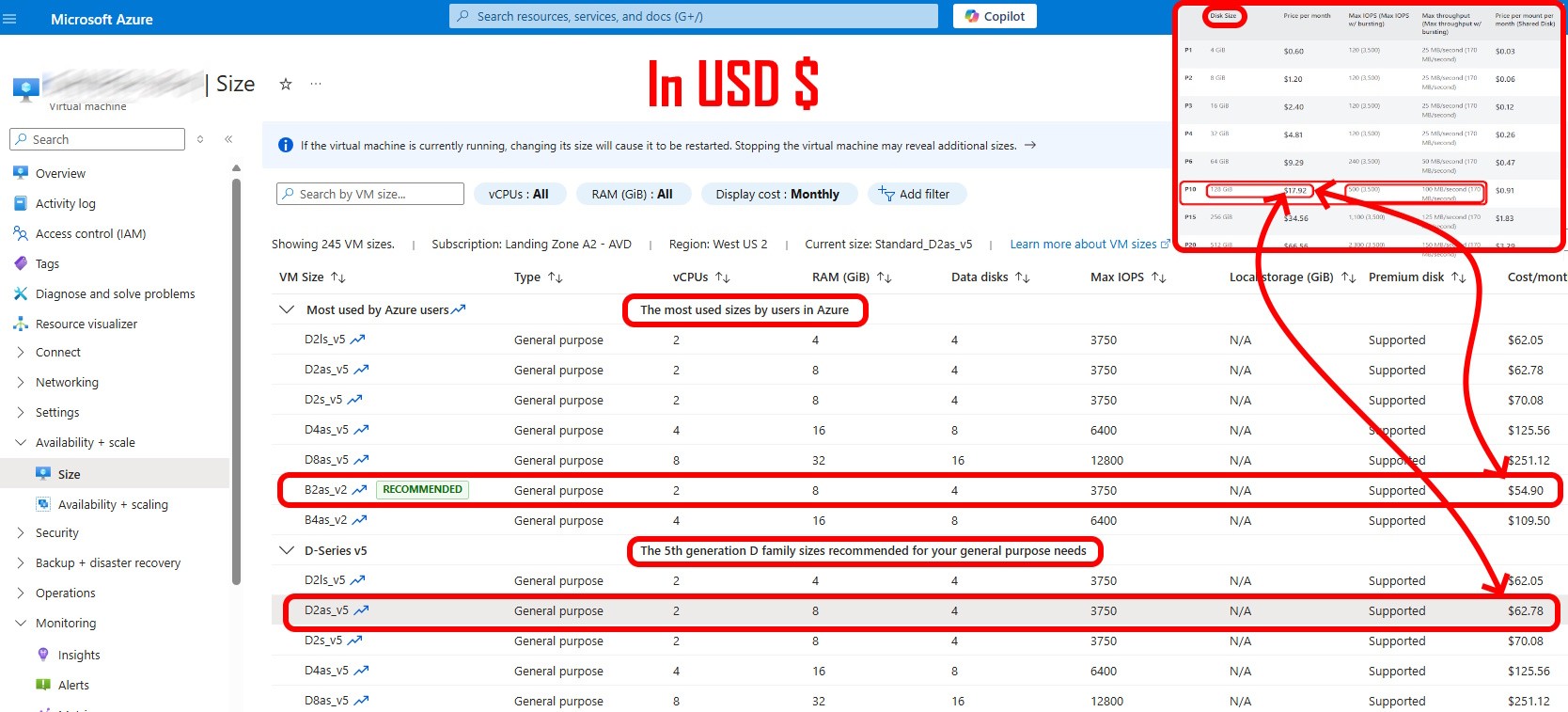The height and width of the screenshot is (712, 1568).
Task: Collapse the sidebar with the double-chevron icon
Action: click(x=228, y=139)
